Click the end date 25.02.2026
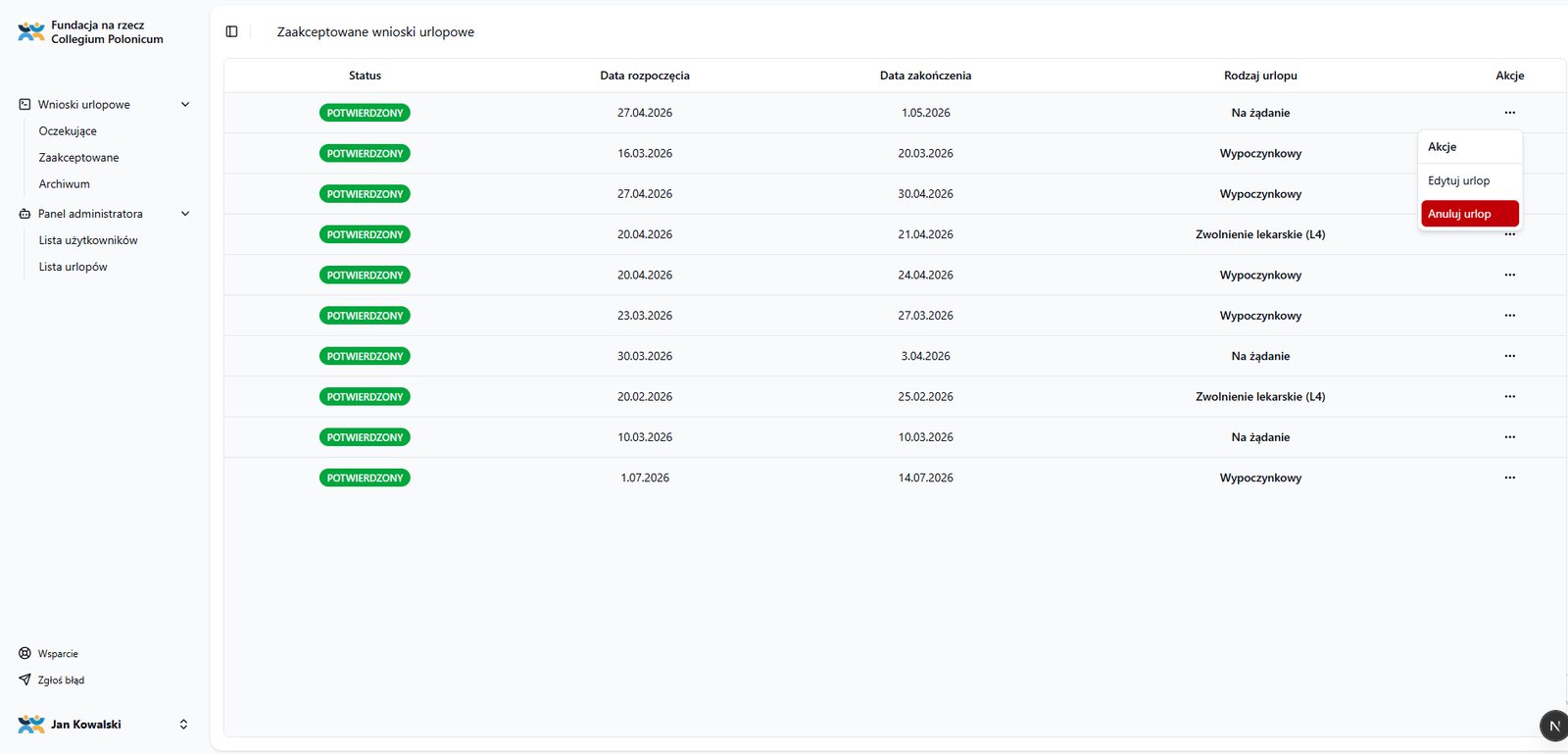Screen dimensions: 1568x754 coord(925,397)
